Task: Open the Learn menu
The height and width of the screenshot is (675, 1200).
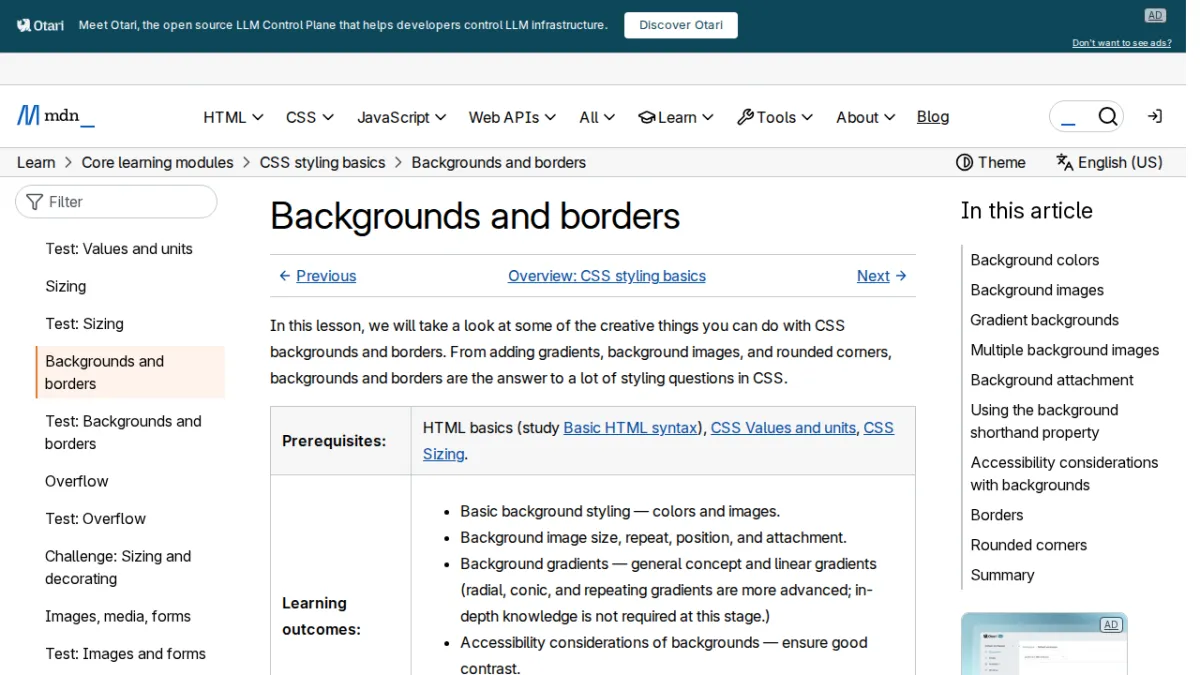Action: (x=676, y=117)
